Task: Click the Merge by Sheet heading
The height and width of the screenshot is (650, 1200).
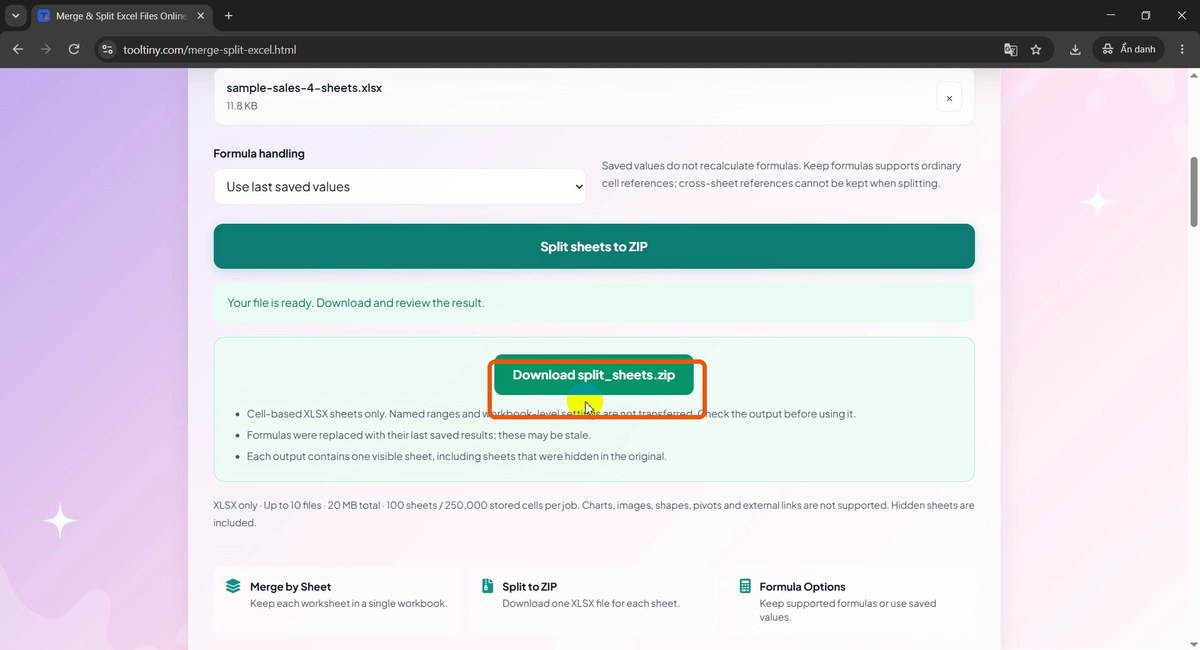Action: coord(290,587)
